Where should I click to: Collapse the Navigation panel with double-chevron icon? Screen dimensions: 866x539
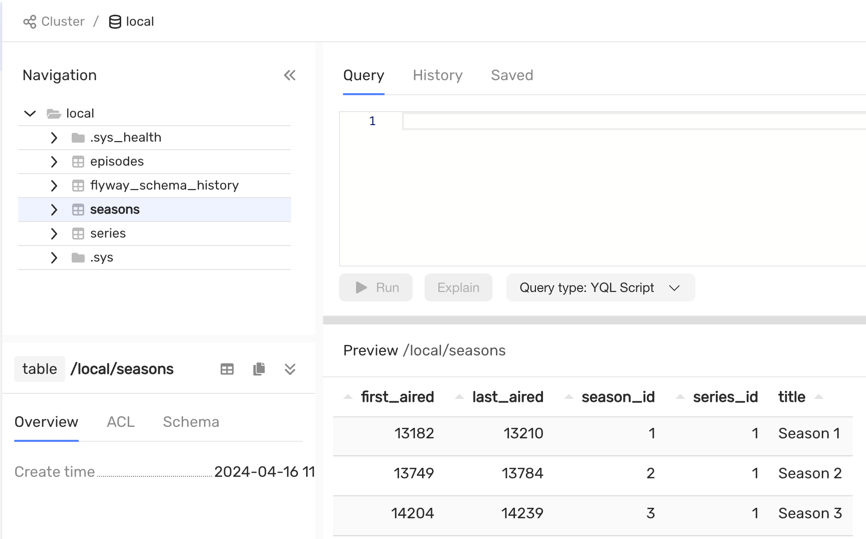coord(290,75)
